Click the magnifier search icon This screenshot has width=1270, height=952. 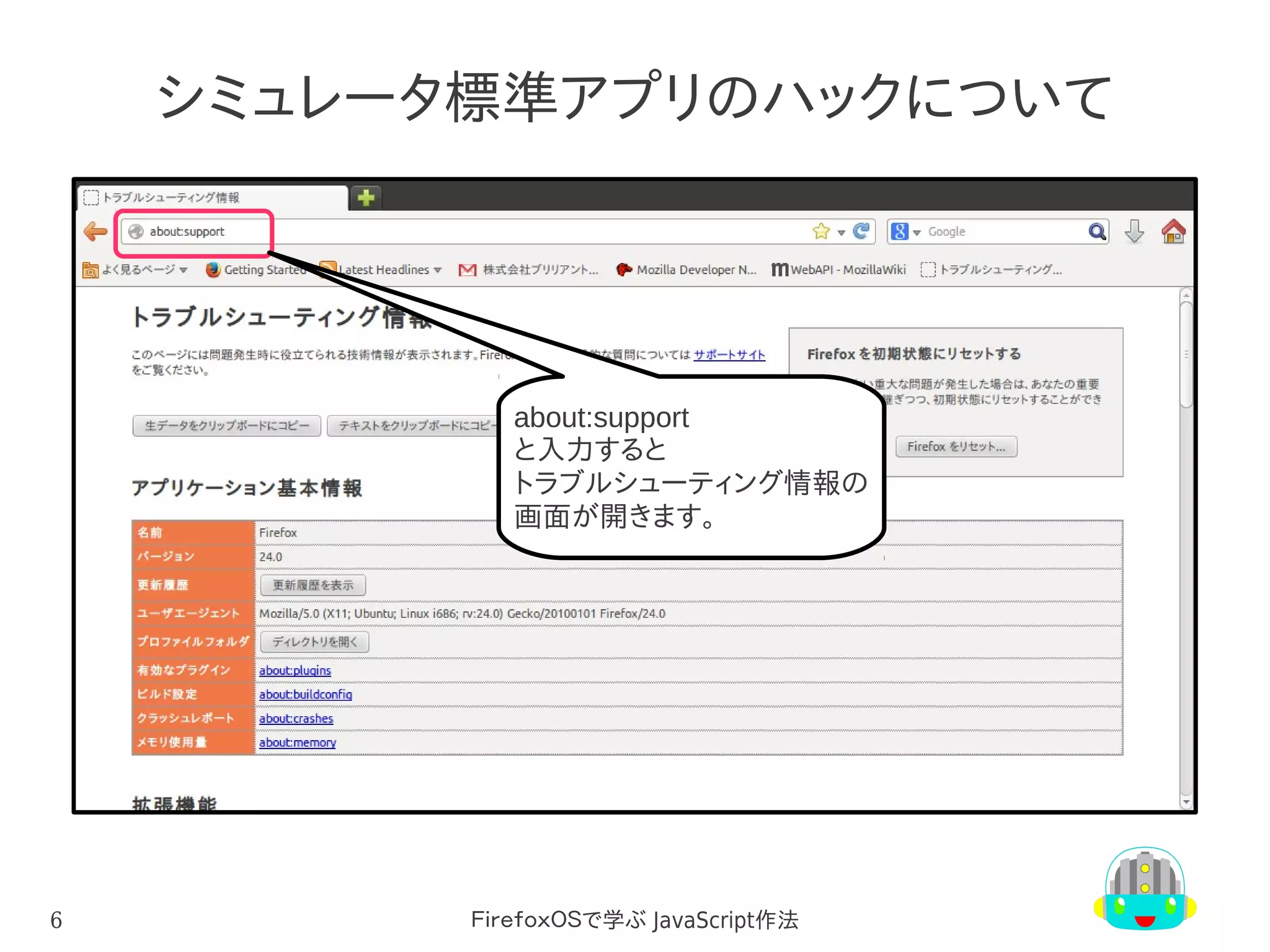pyautogui.click(x=1097, y=231)
